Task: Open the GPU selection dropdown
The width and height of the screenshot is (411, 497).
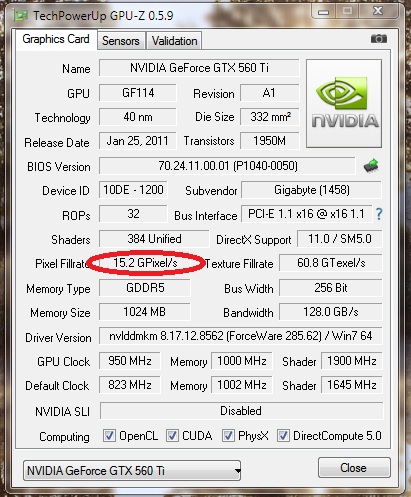Action: coord(132,470)
